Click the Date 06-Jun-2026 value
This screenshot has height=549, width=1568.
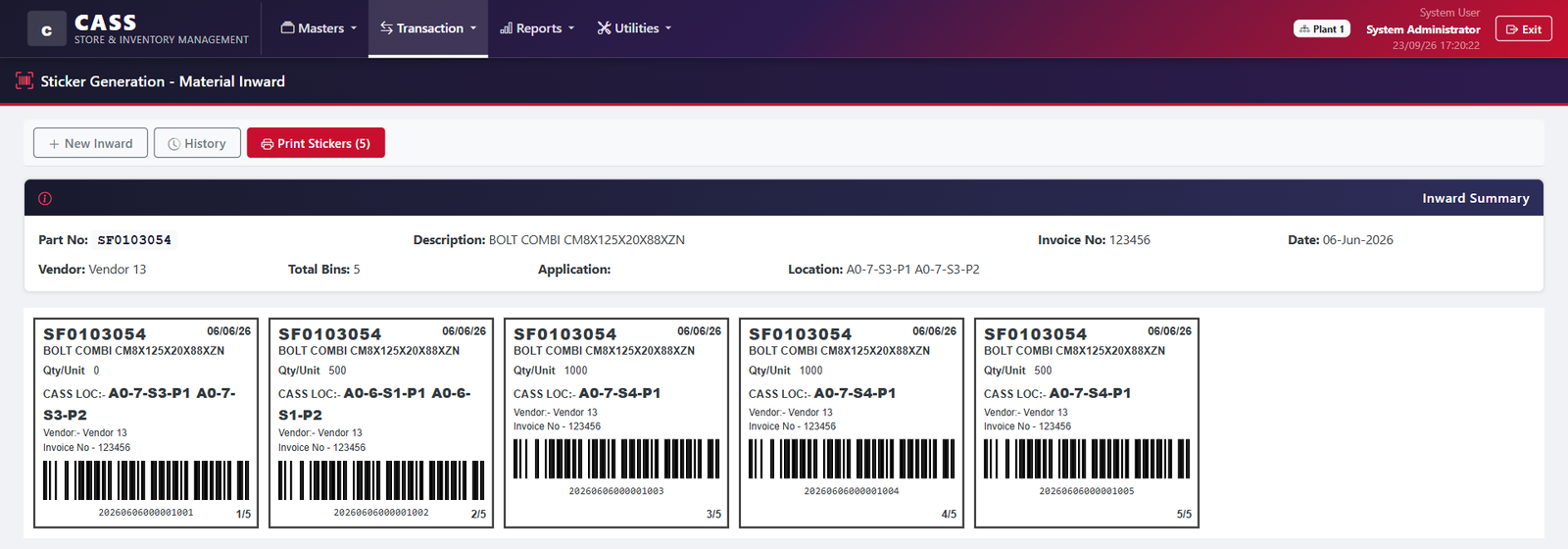click(x=1358, y=240)
